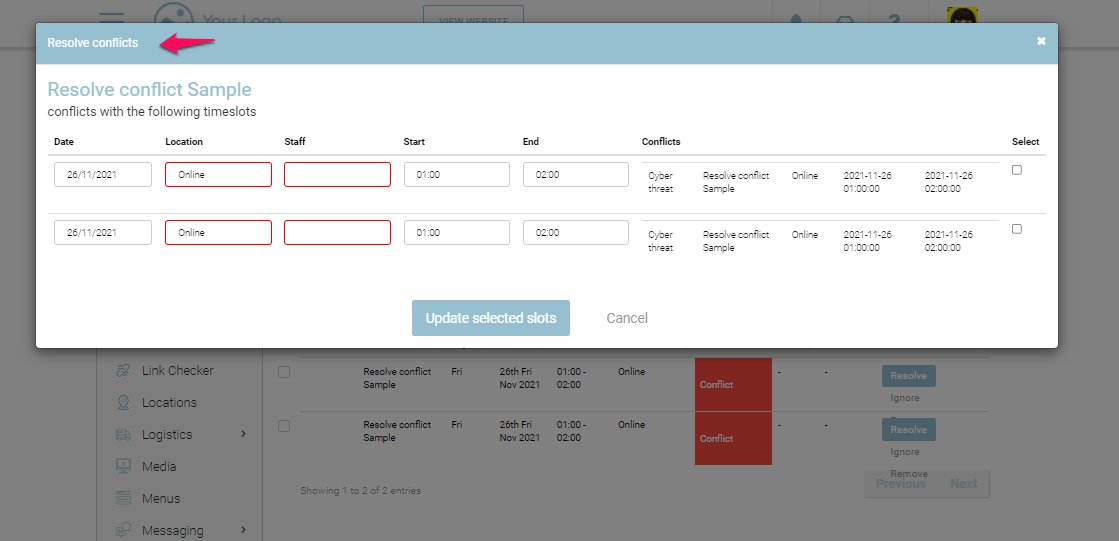Click the Messaging icon in sidebar
This screenshot has height=541, width=1119.
tap(124, 531)
